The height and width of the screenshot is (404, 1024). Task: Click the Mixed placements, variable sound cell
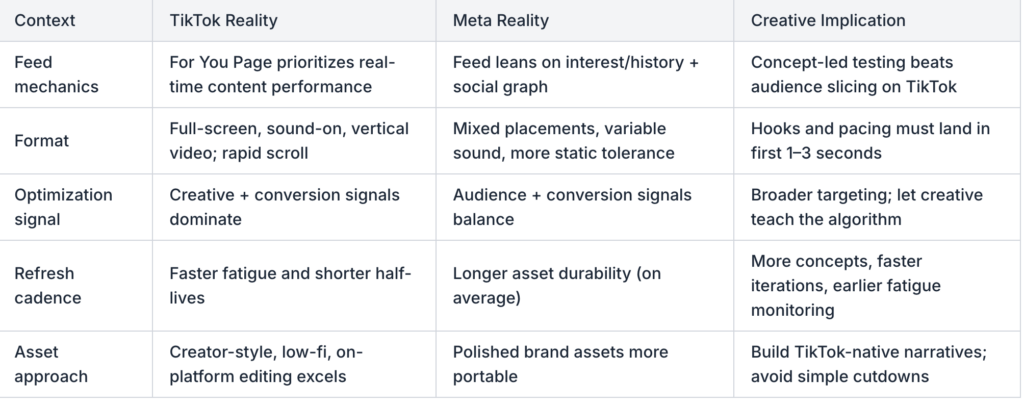(584, 140)
